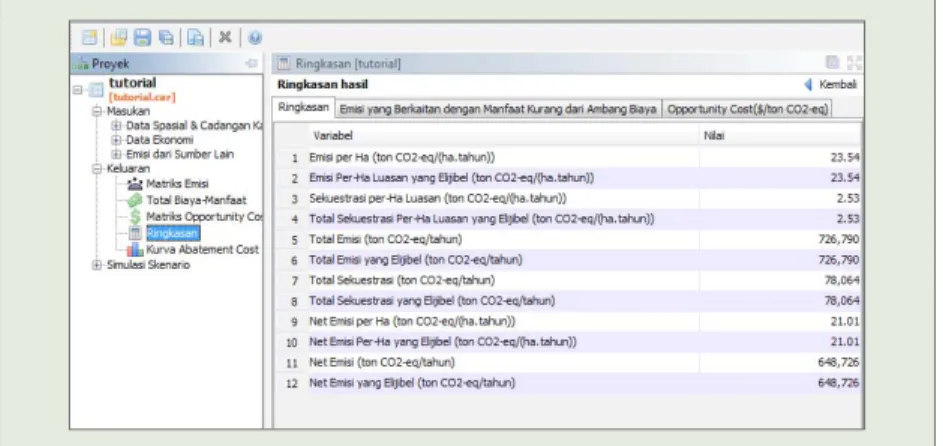This screenshot has height=446, width=943.
Task: Click the pin icon in Proyek panel header
Action: 251,64
